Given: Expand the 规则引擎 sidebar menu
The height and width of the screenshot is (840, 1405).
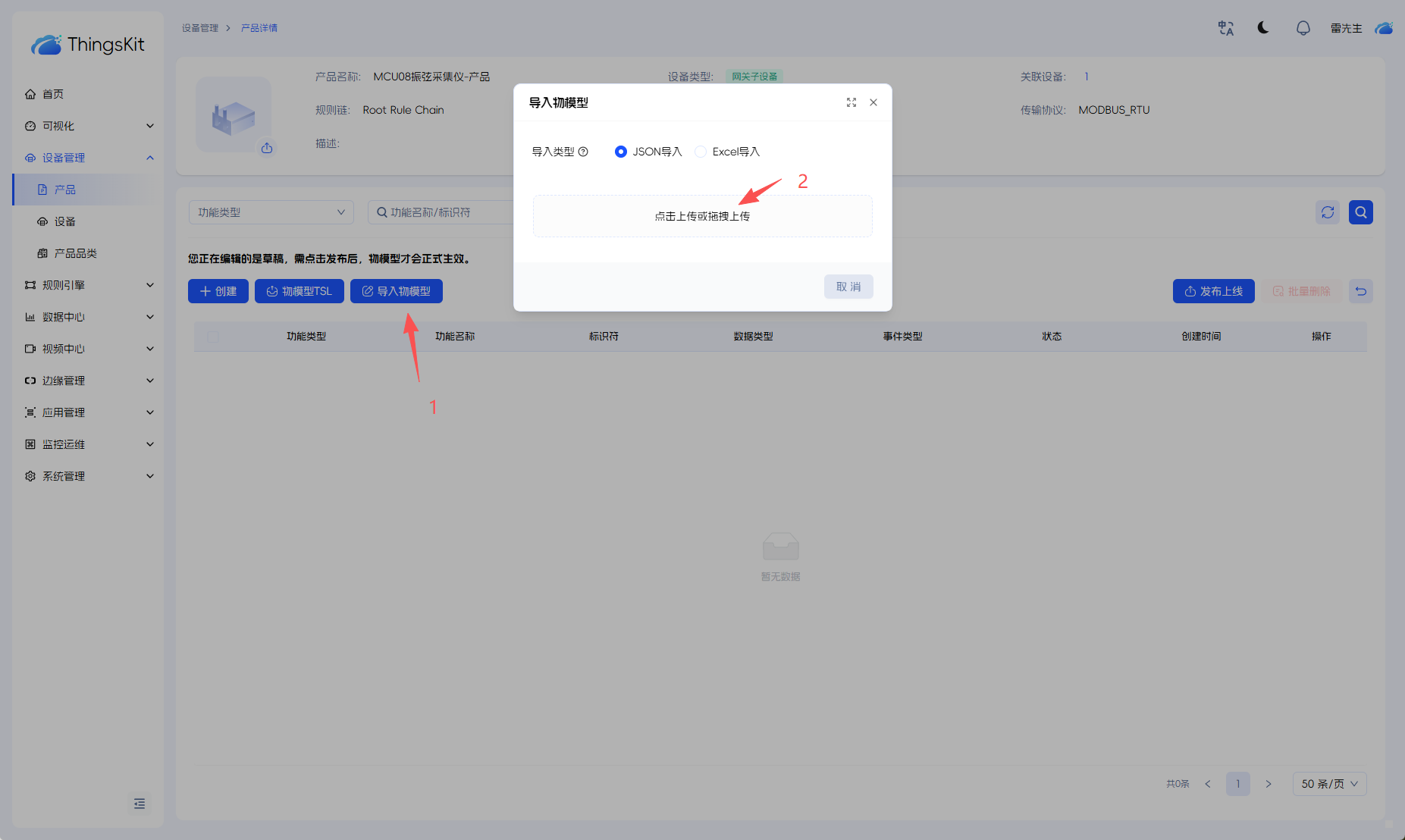Looking at the screenshot, I should click(88, 285).
